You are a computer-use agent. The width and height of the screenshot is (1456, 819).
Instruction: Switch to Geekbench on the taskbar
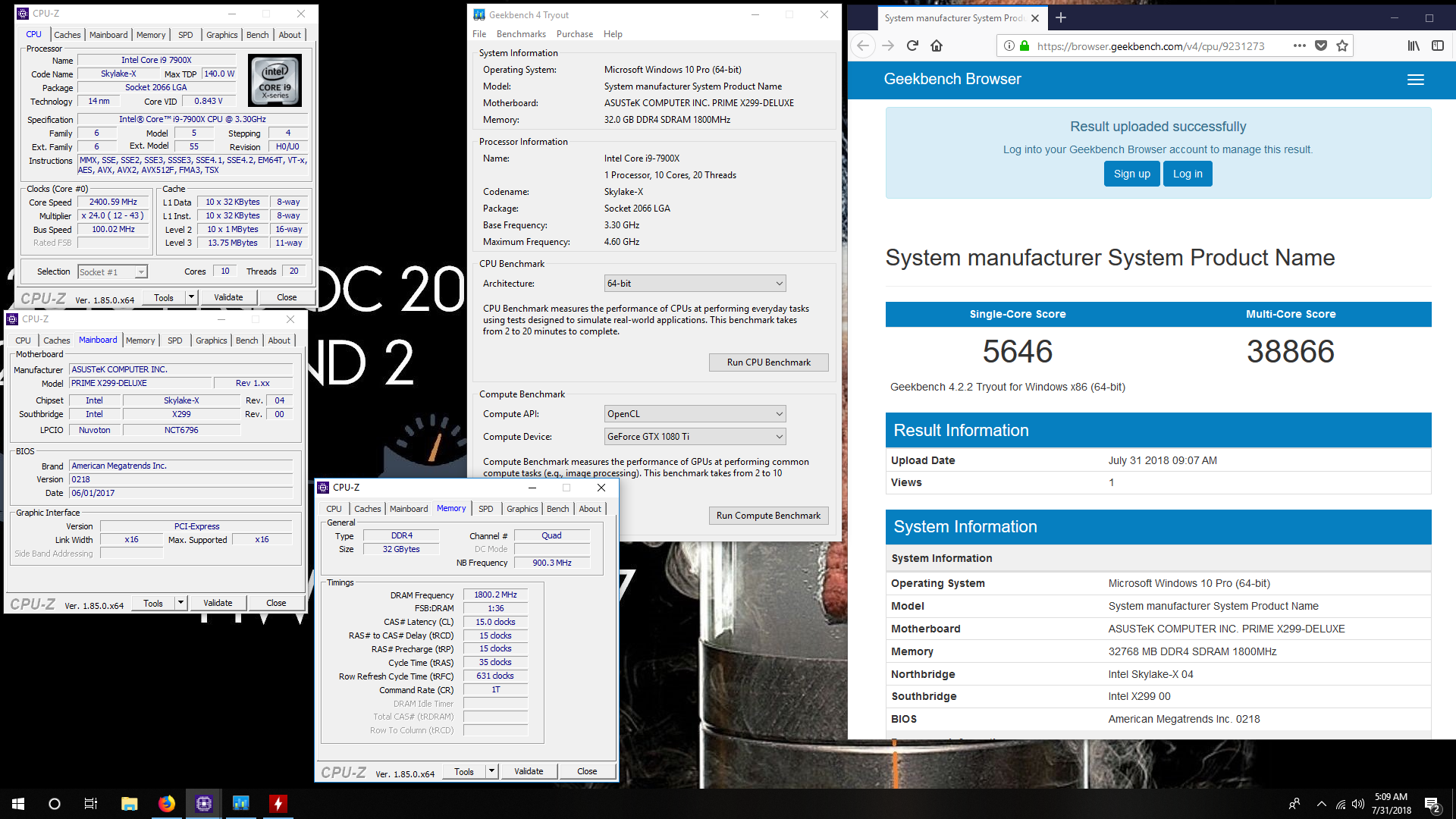tap(240, 804)
